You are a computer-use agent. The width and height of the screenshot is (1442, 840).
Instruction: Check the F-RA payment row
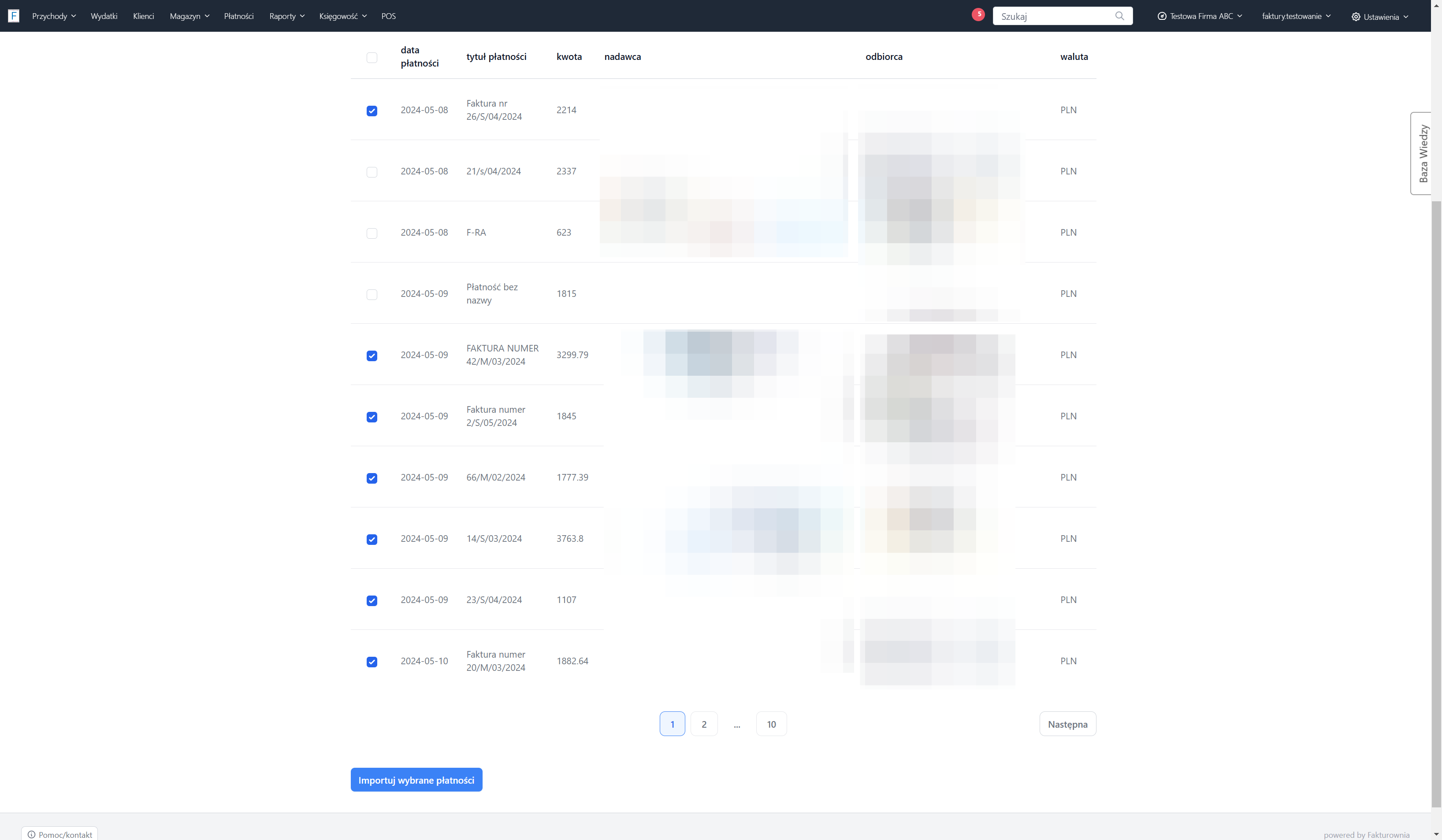pyautogui.click(x=372, y=233)
